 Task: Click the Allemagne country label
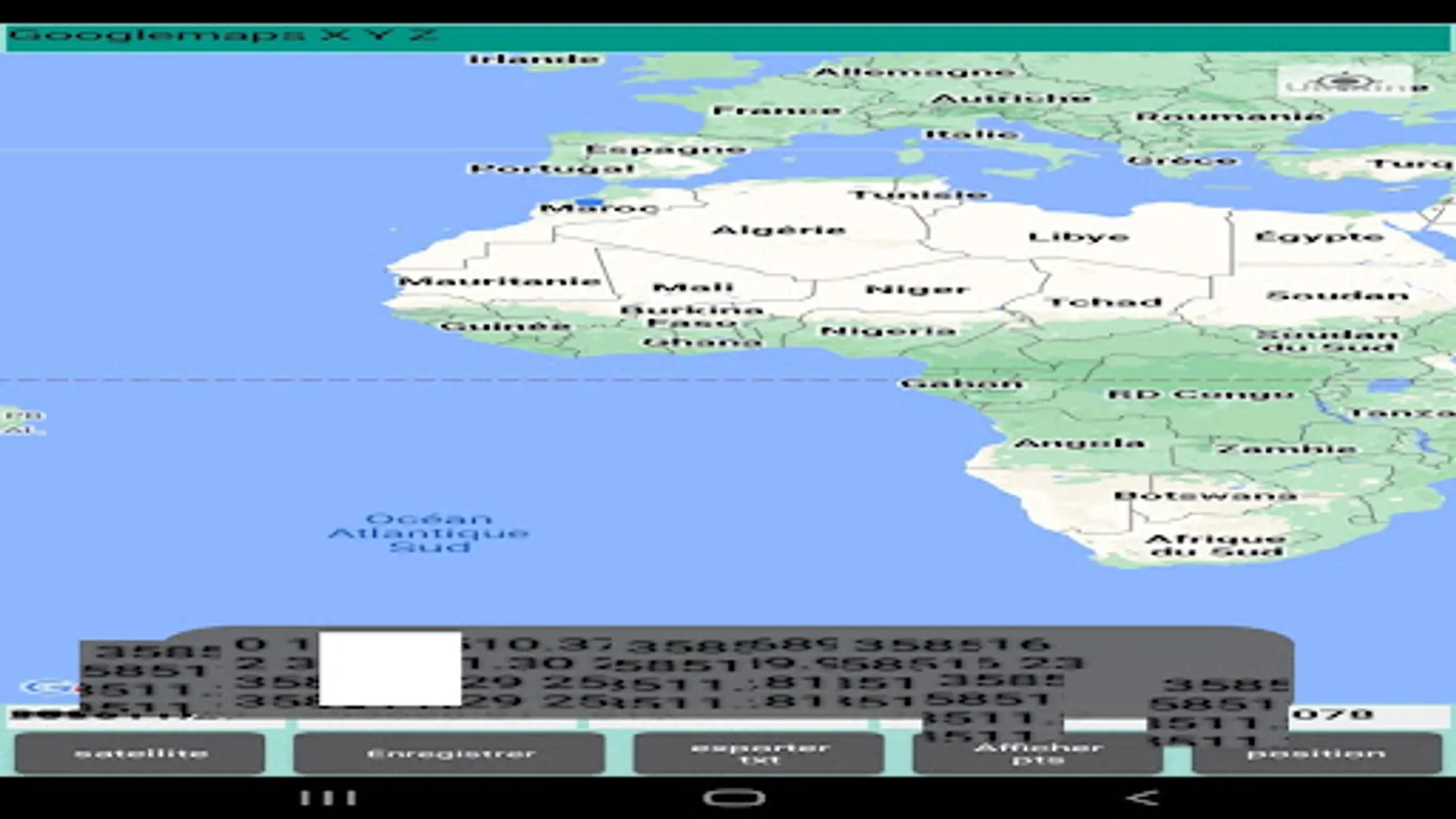pyautogui.click(x=914, y=71)
